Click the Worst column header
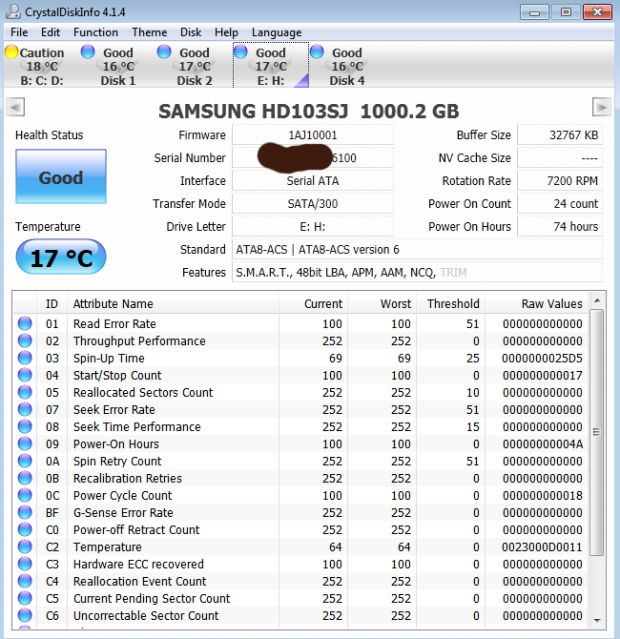 (382, 303)
